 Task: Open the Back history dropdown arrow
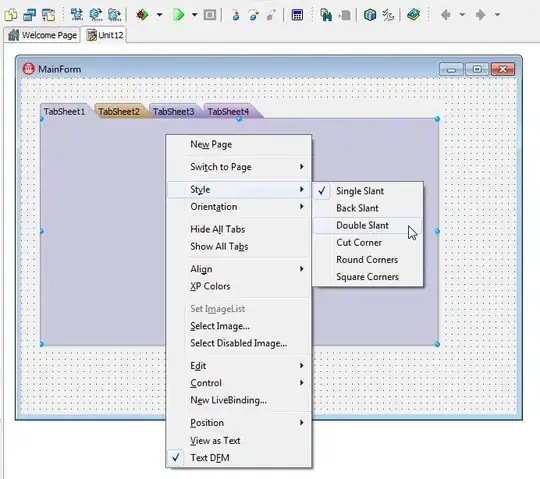[x=463, y=15]
